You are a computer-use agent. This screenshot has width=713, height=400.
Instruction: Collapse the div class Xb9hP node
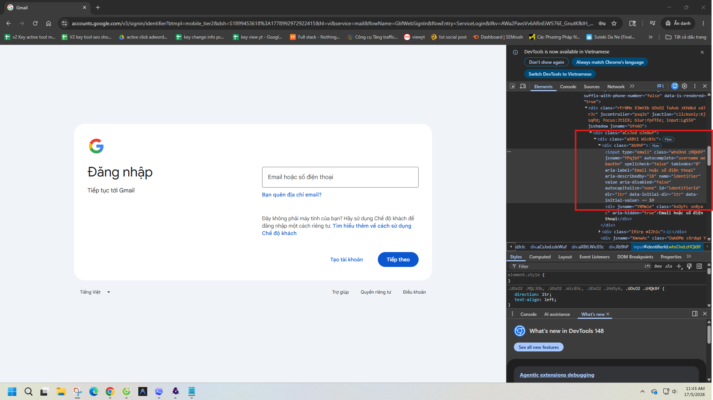600,145
